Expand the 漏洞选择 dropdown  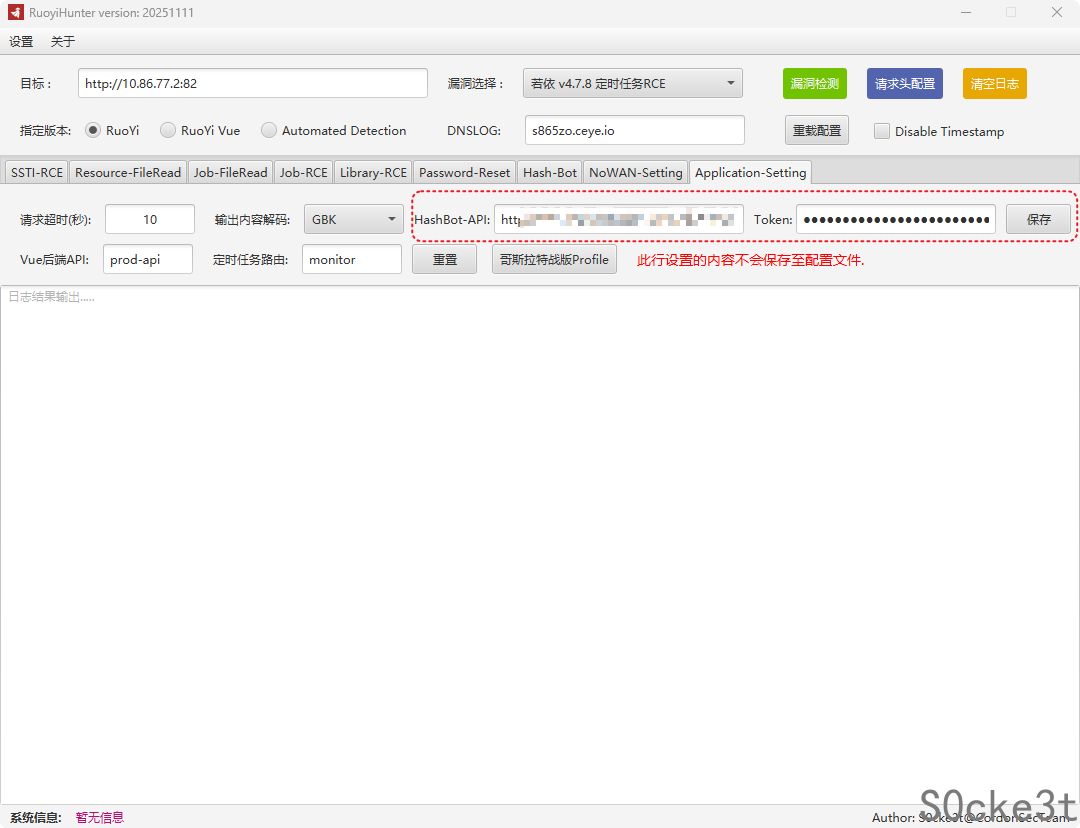[632, 83]
